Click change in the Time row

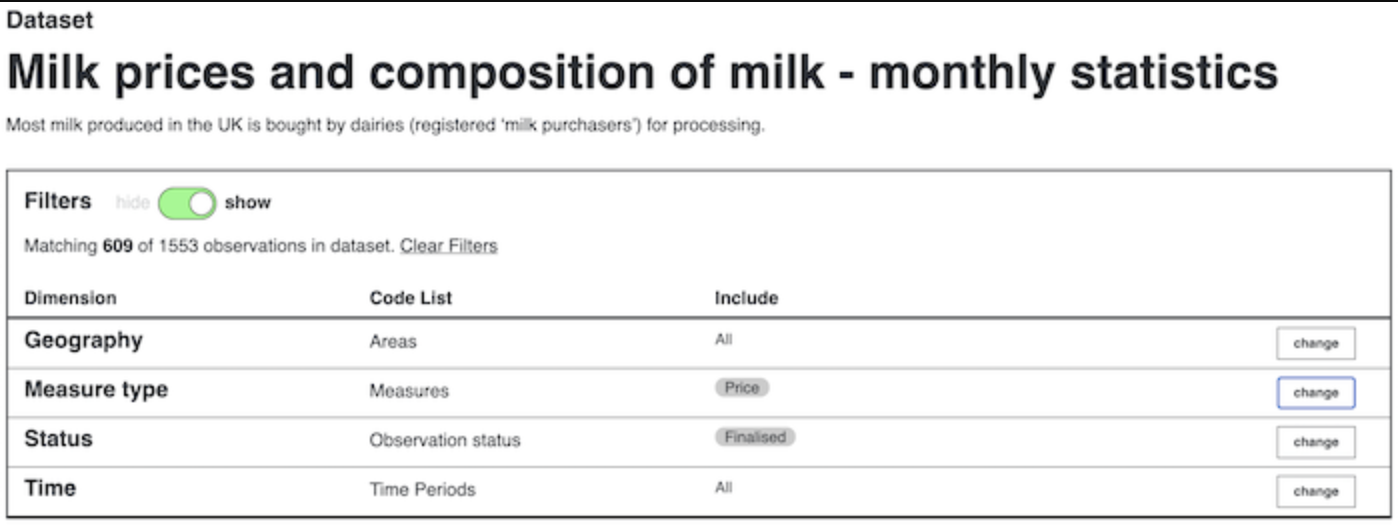(x=1315, y=491)
